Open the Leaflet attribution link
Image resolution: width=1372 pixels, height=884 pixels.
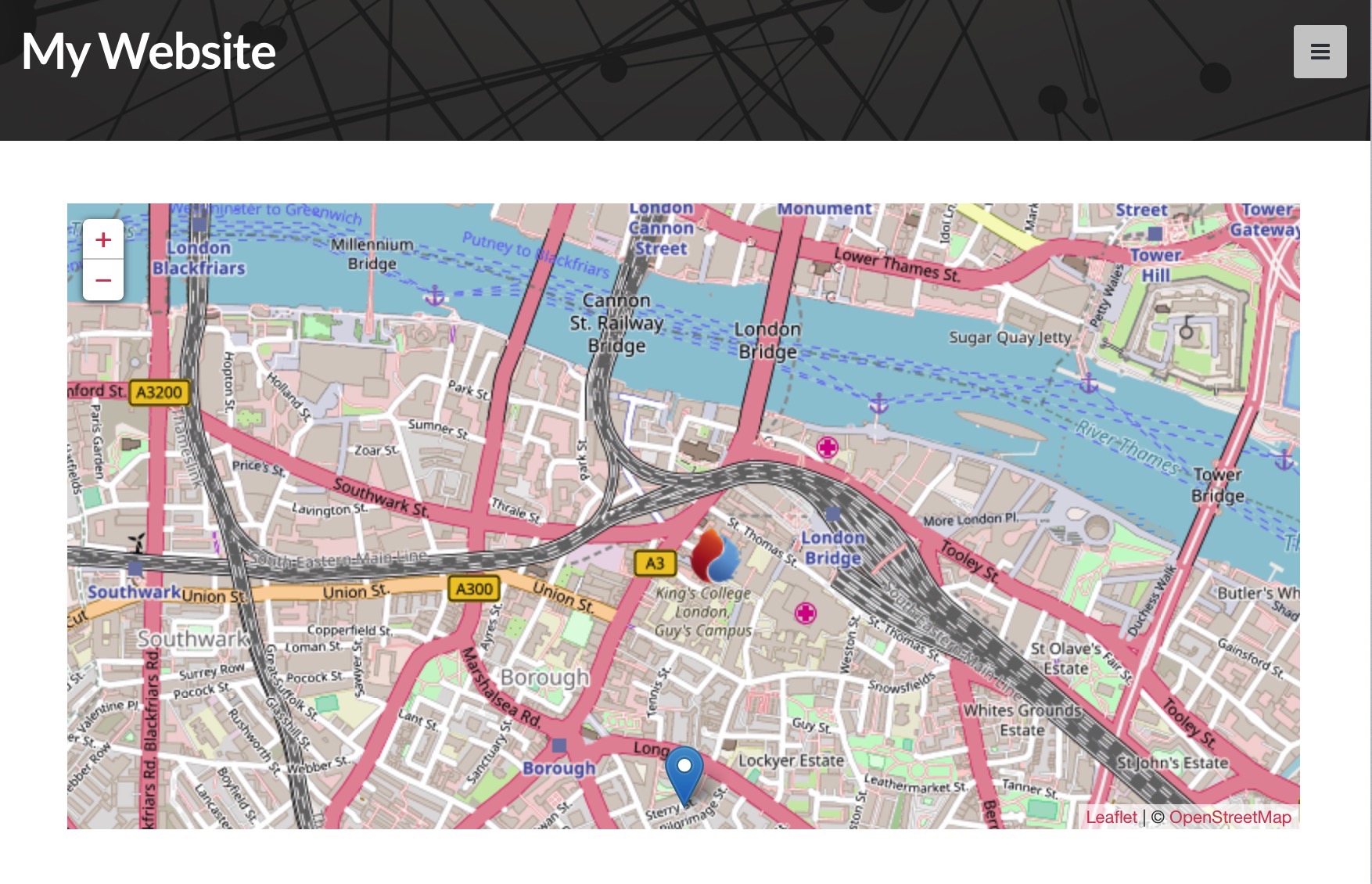(1111, 817)
